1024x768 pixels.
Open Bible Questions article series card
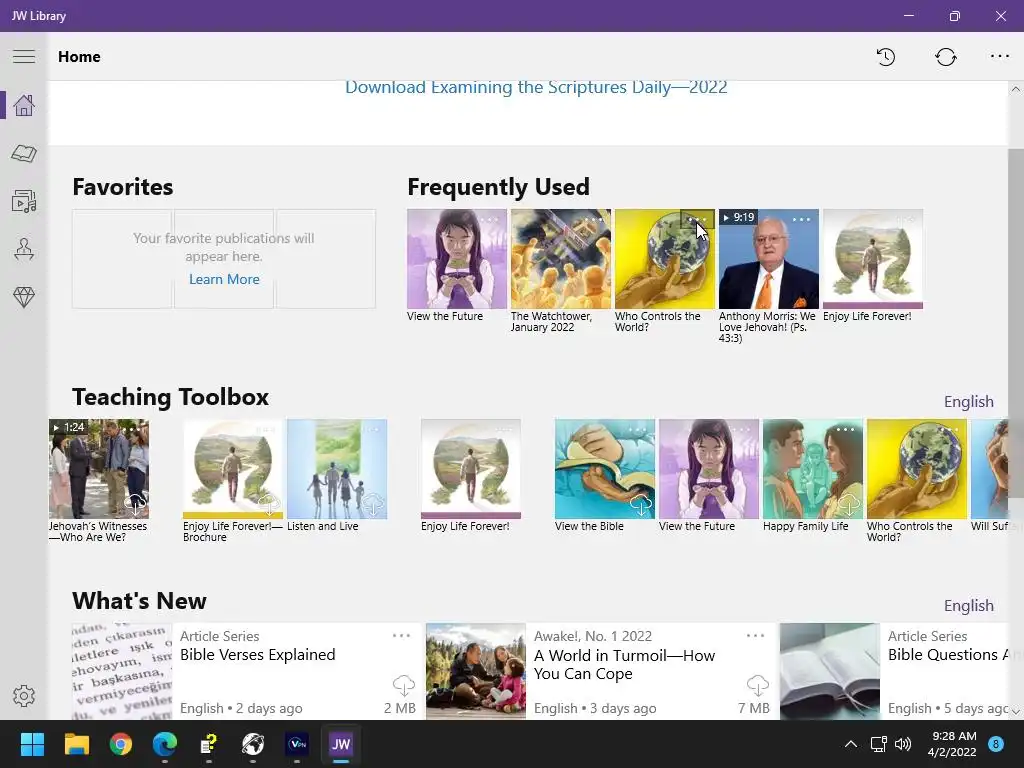pos(894,671)
